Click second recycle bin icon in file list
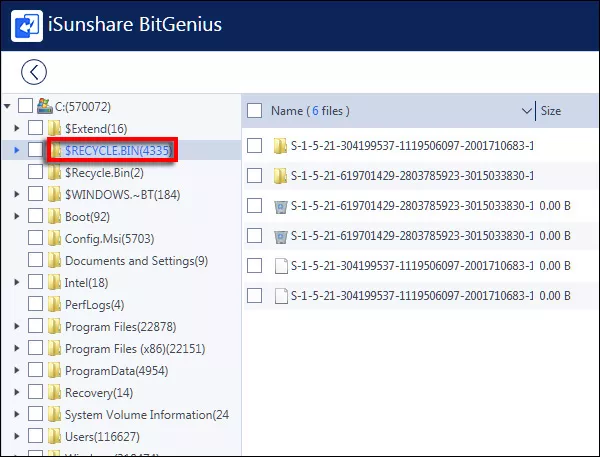 tap(281, 237)
